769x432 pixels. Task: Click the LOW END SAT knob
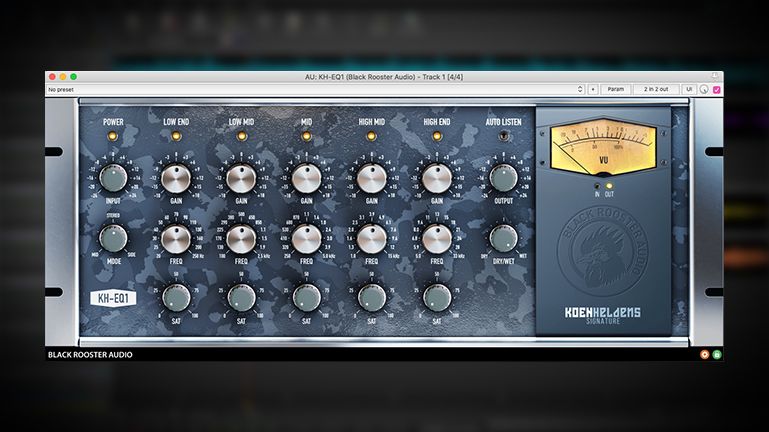[x=176, y=298]
